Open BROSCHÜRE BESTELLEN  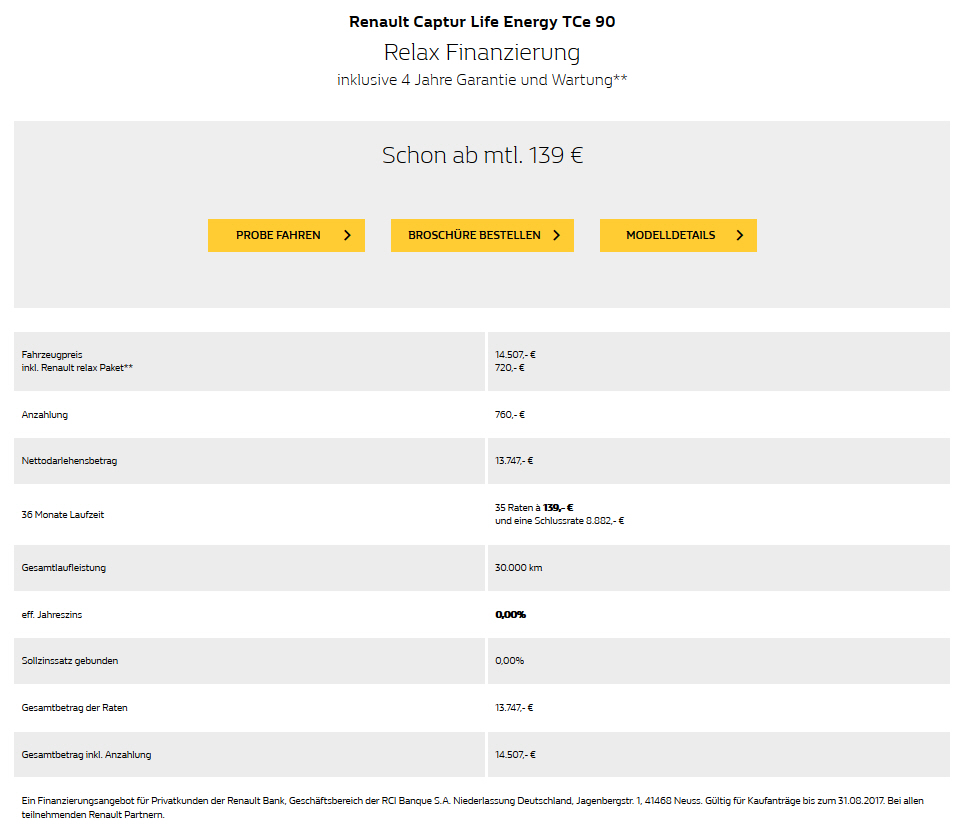482,235
